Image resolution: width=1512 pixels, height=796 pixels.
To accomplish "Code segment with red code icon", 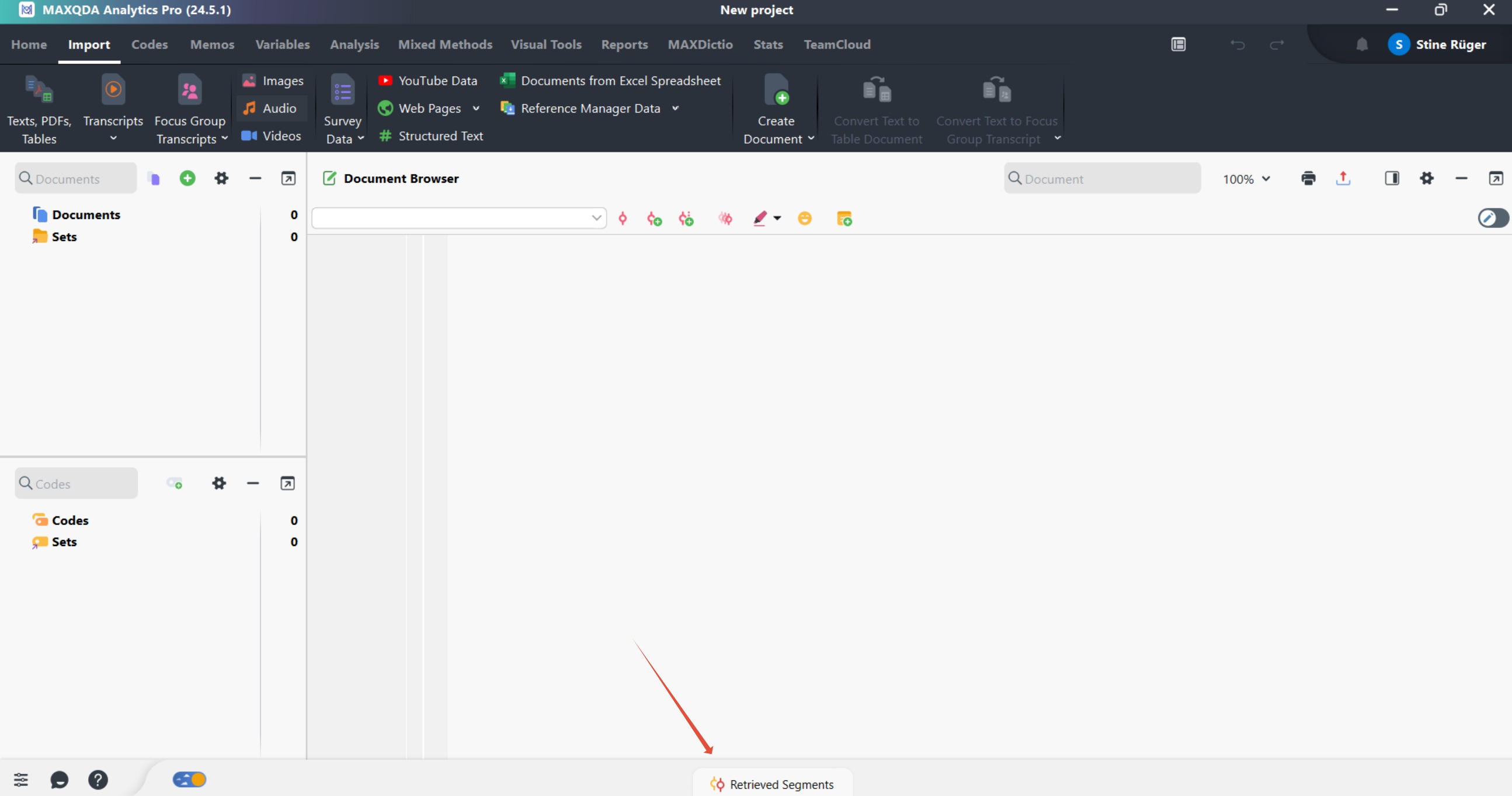I will pyautogui.click(x=623, y=218).
